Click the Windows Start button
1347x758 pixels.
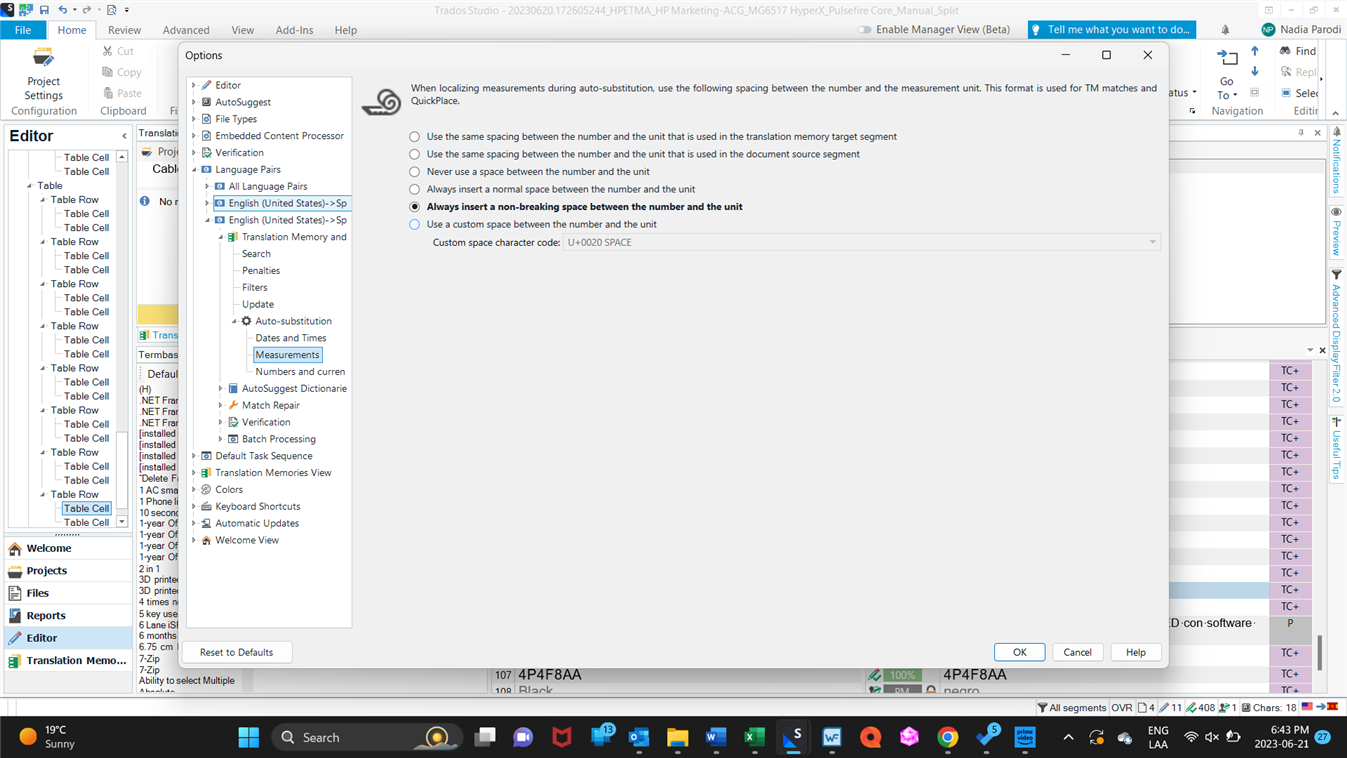[x=249, y=737]
